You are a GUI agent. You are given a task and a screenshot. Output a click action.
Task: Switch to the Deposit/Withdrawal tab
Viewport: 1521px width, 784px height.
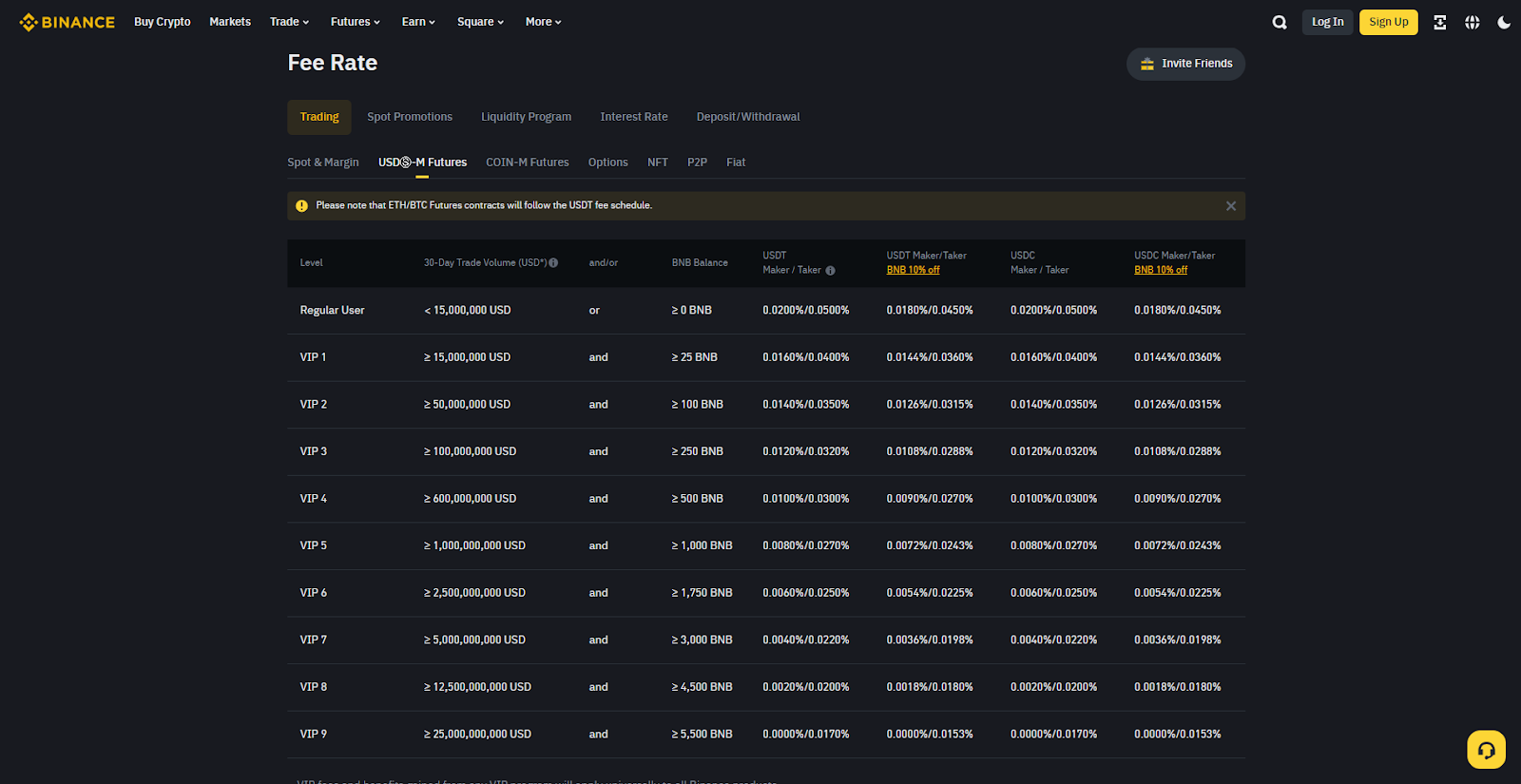click(748, 117)
